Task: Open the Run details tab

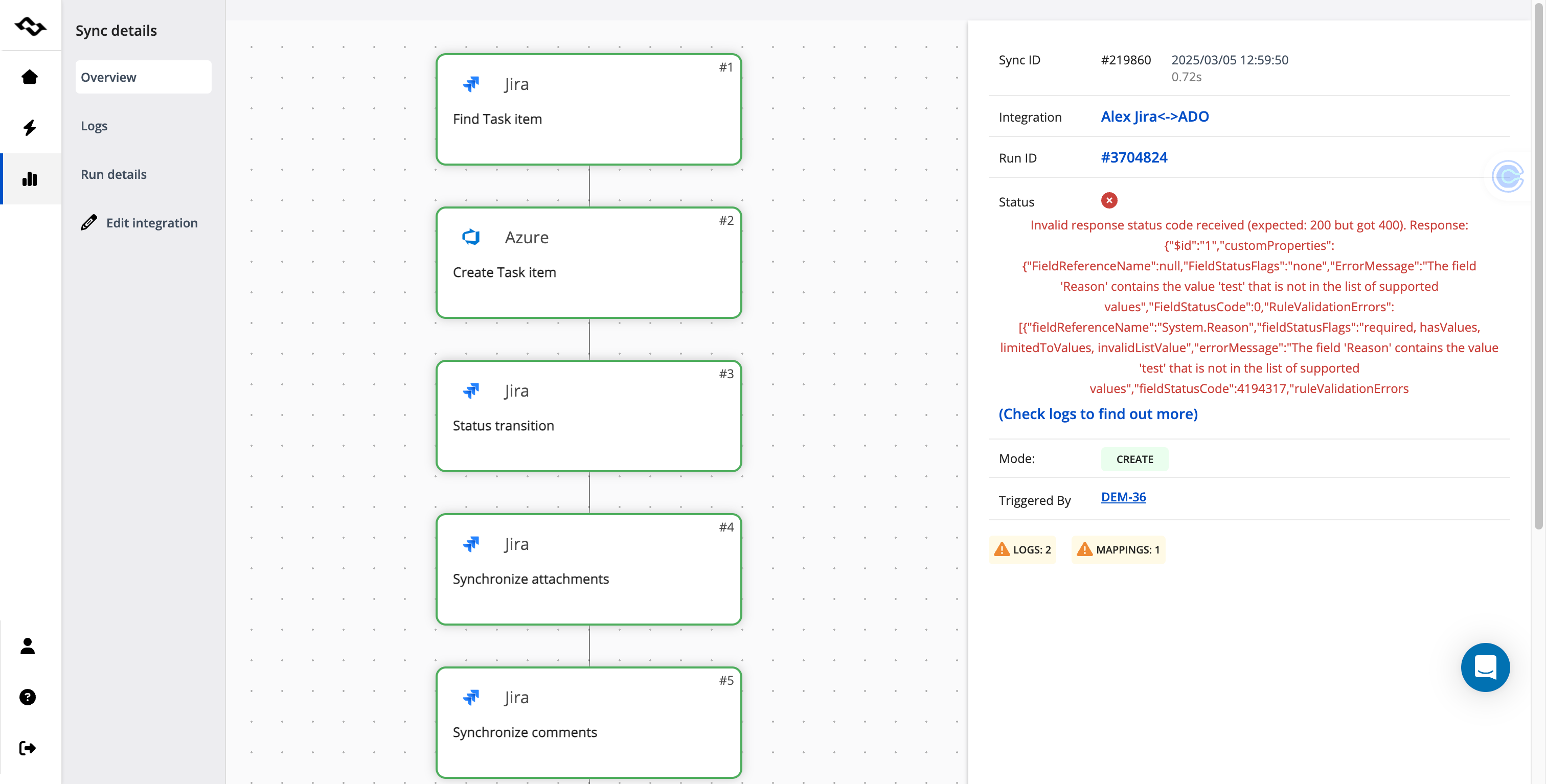Action: [x=113, y=174]
